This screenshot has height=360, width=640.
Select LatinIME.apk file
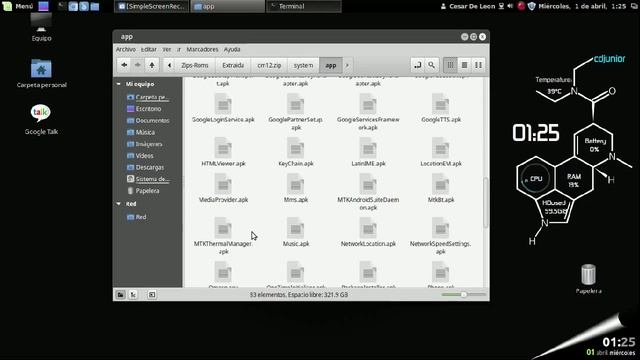(368, 152)
